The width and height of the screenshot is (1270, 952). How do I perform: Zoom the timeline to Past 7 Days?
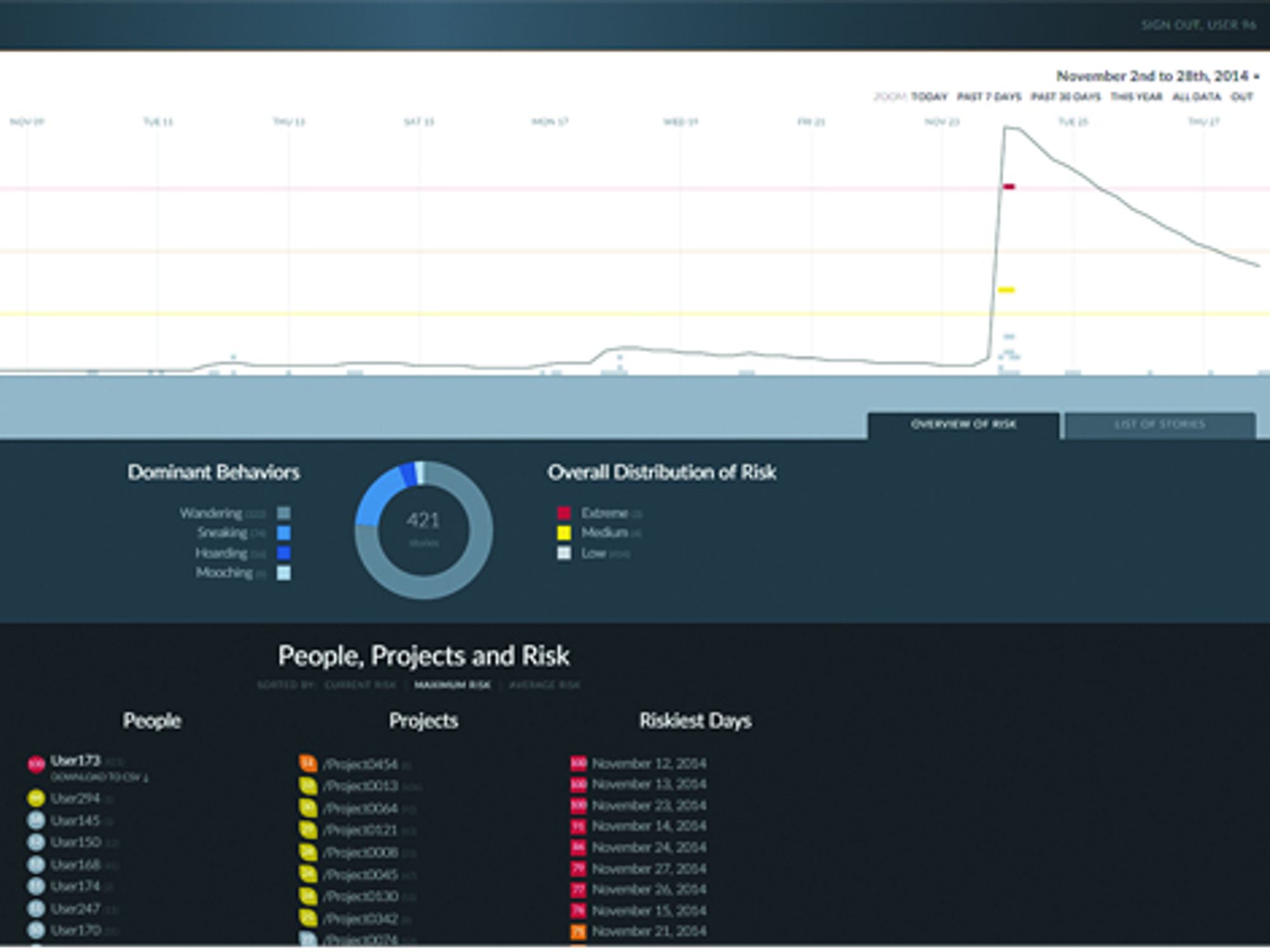(x=989, y=97)
